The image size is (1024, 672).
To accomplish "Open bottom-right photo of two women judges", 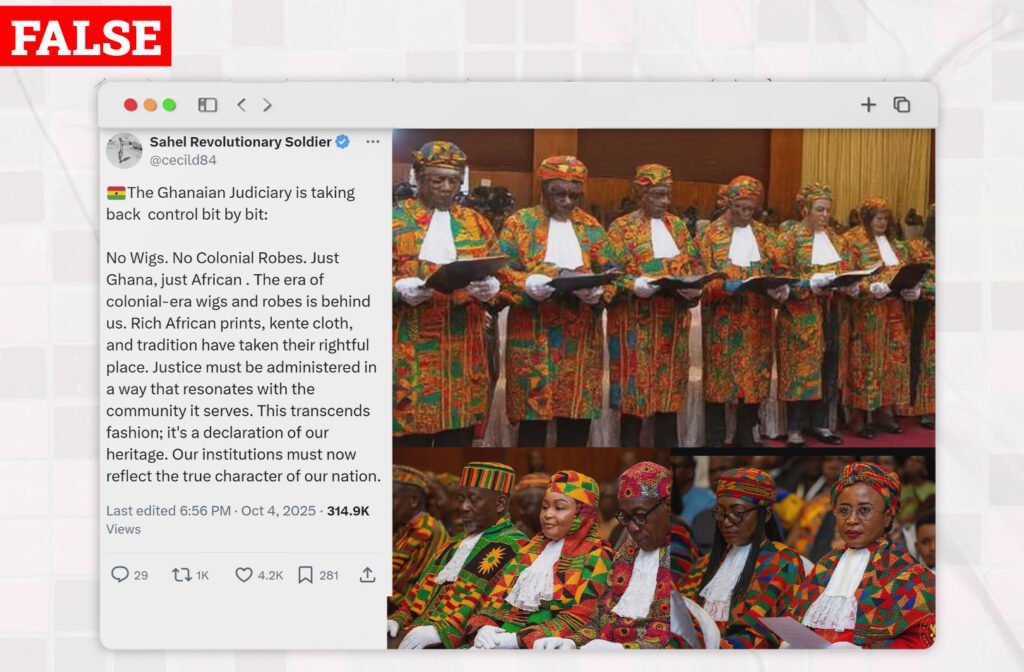I will pyautogui.click(x=803, y=552).
